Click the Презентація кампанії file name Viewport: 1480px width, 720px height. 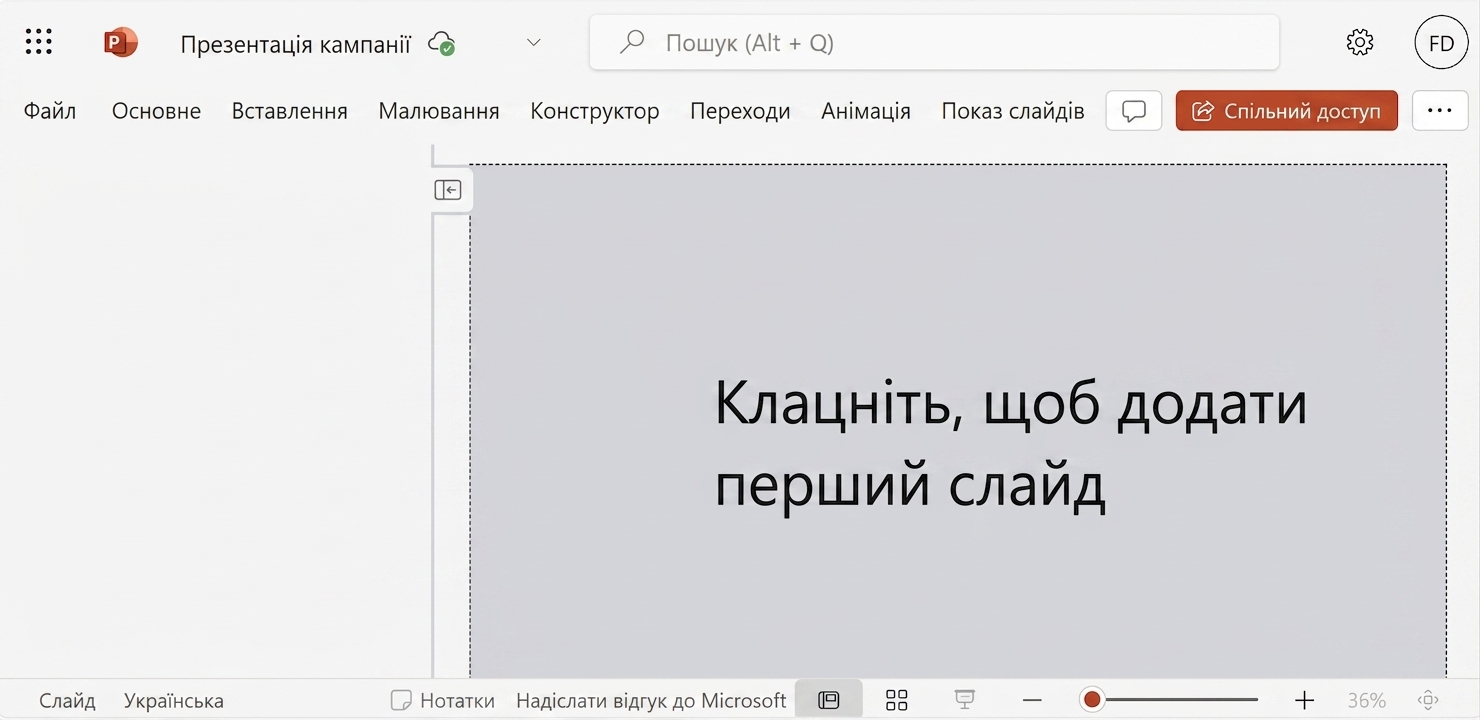point(295,44)
